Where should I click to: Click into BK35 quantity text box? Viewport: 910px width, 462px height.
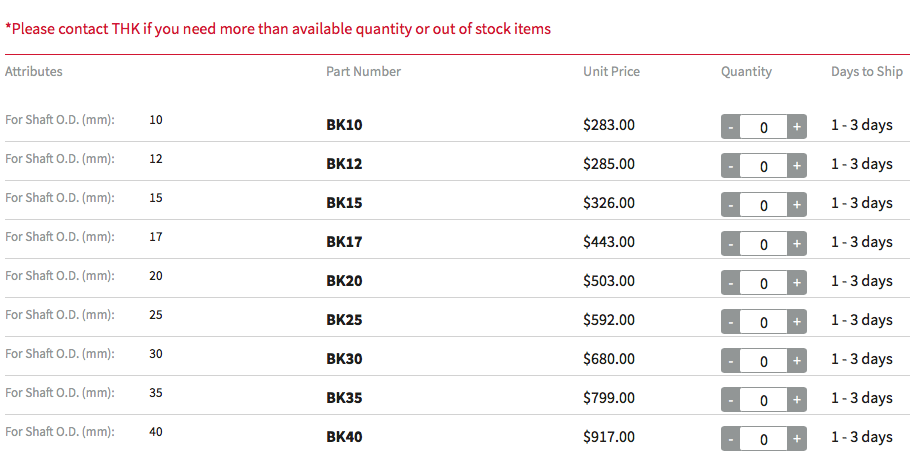764,400
